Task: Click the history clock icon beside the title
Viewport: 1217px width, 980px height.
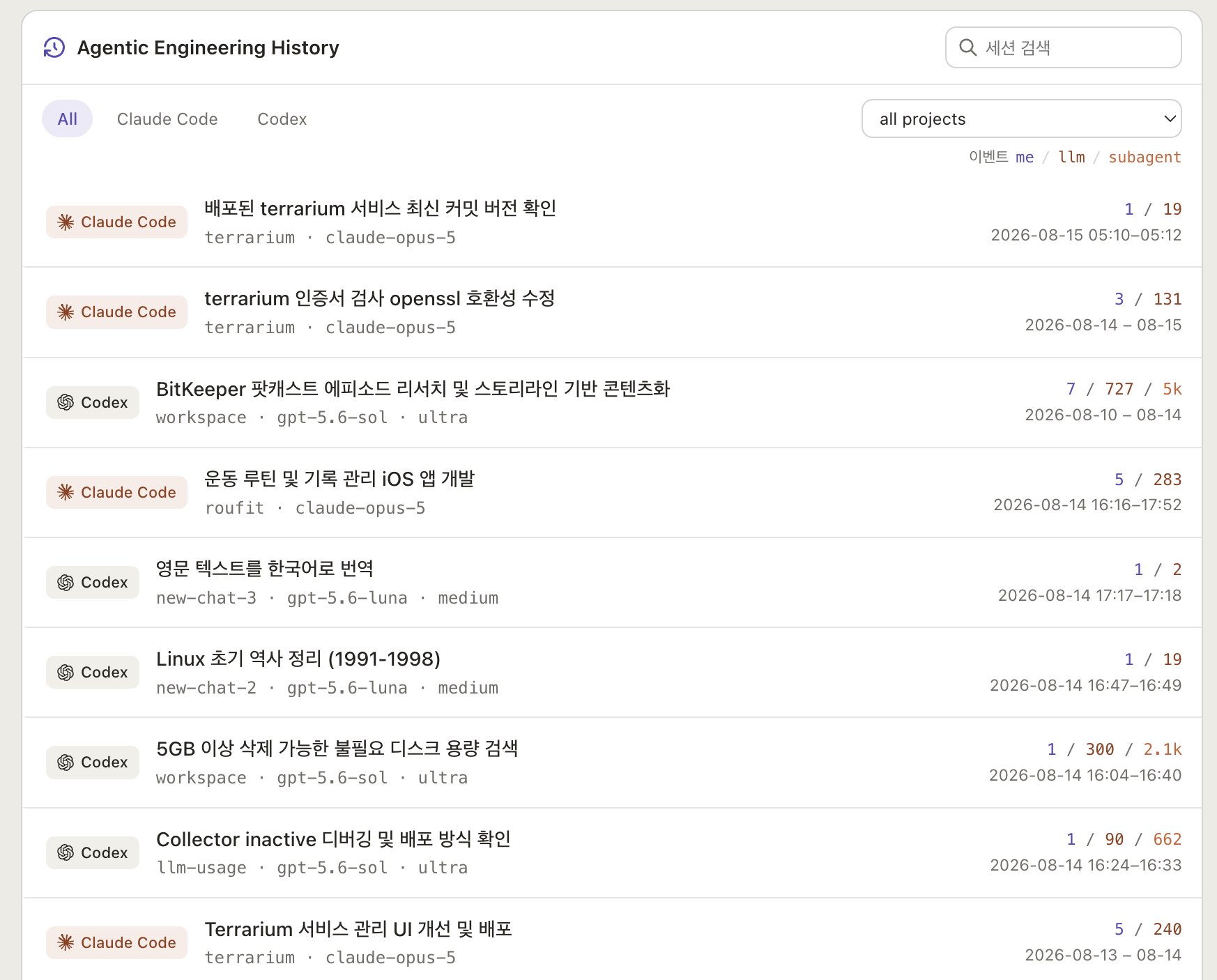Action: [54, 47]
